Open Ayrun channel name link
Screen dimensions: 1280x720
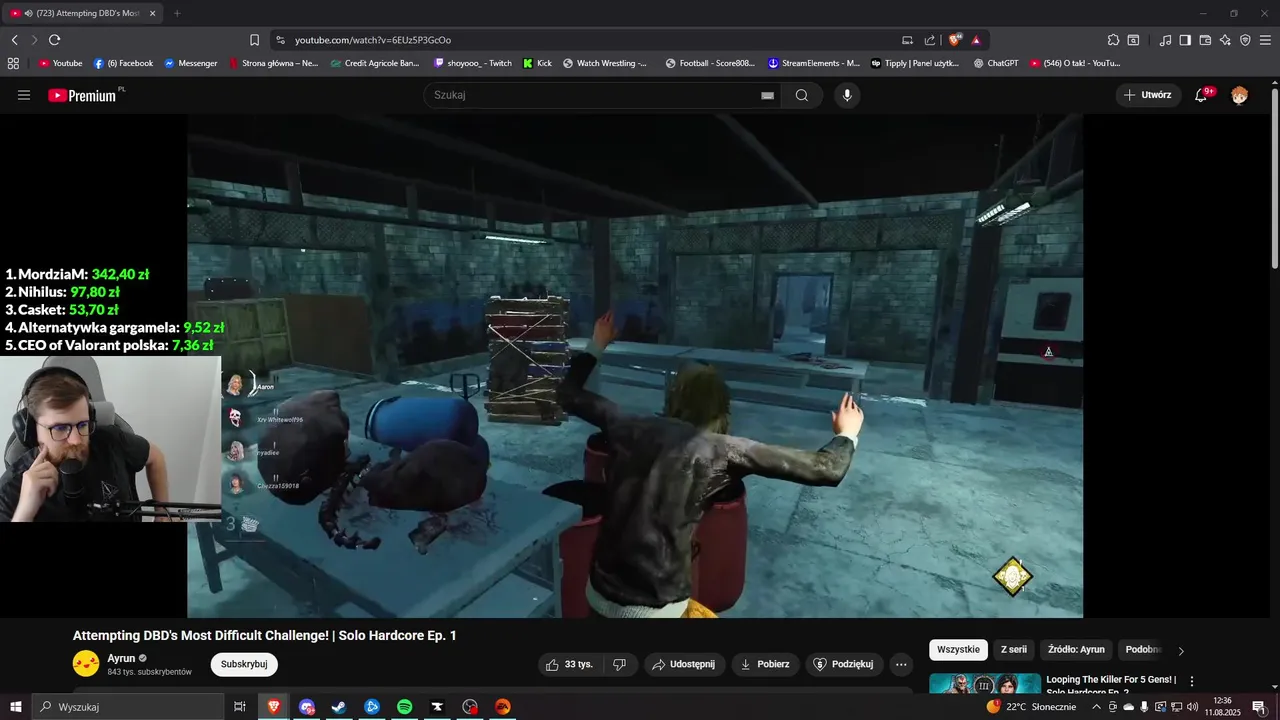[121, 659]
